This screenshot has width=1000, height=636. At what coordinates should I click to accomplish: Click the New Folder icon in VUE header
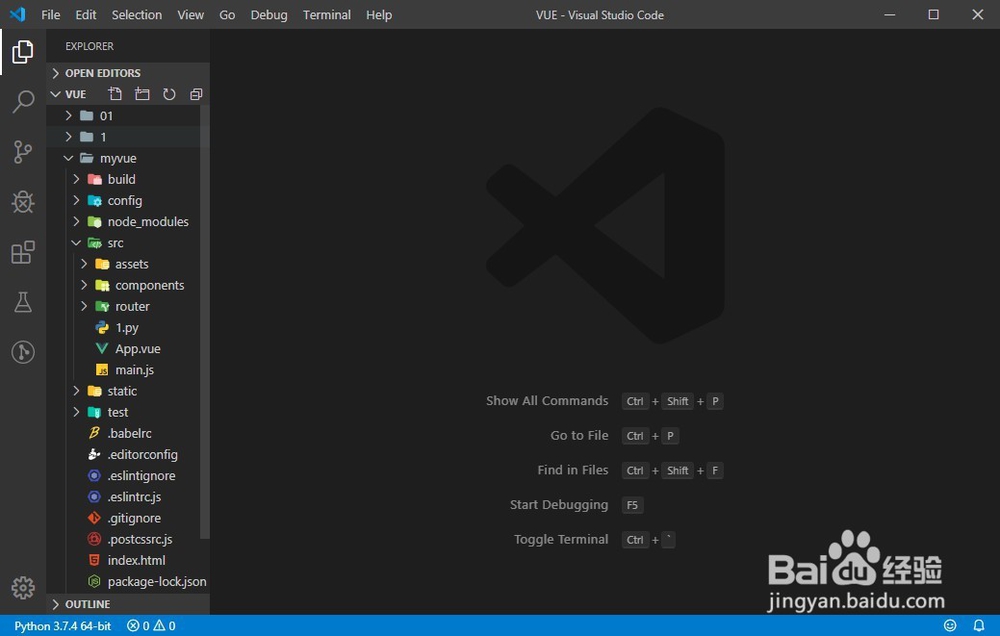(x=142, y=94)
